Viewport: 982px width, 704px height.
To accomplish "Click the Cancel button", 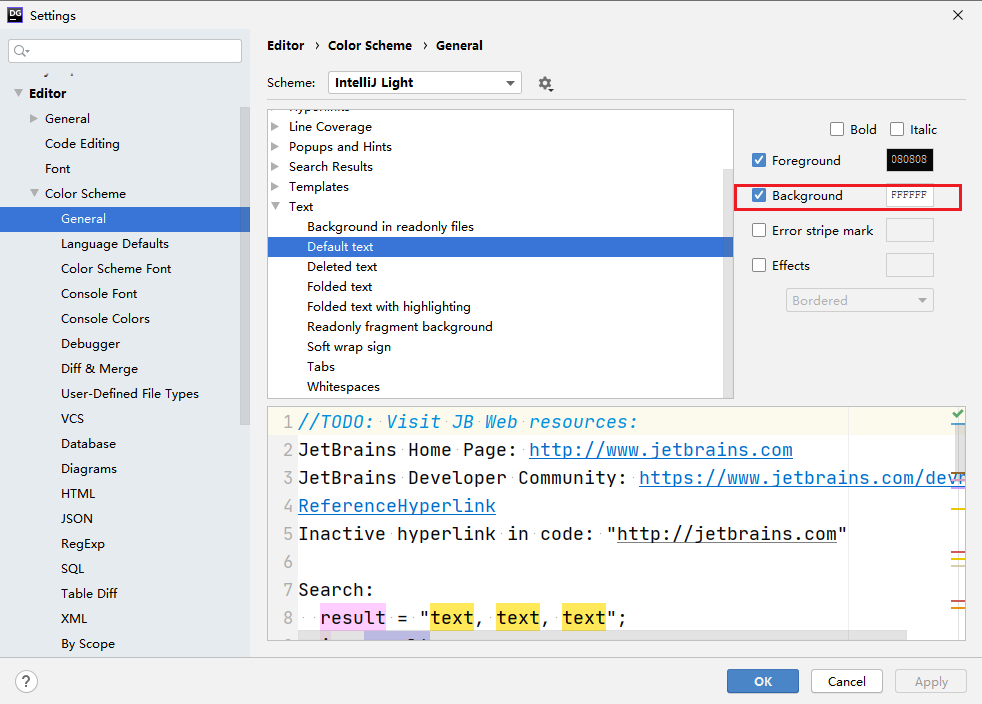I will 847,681.
